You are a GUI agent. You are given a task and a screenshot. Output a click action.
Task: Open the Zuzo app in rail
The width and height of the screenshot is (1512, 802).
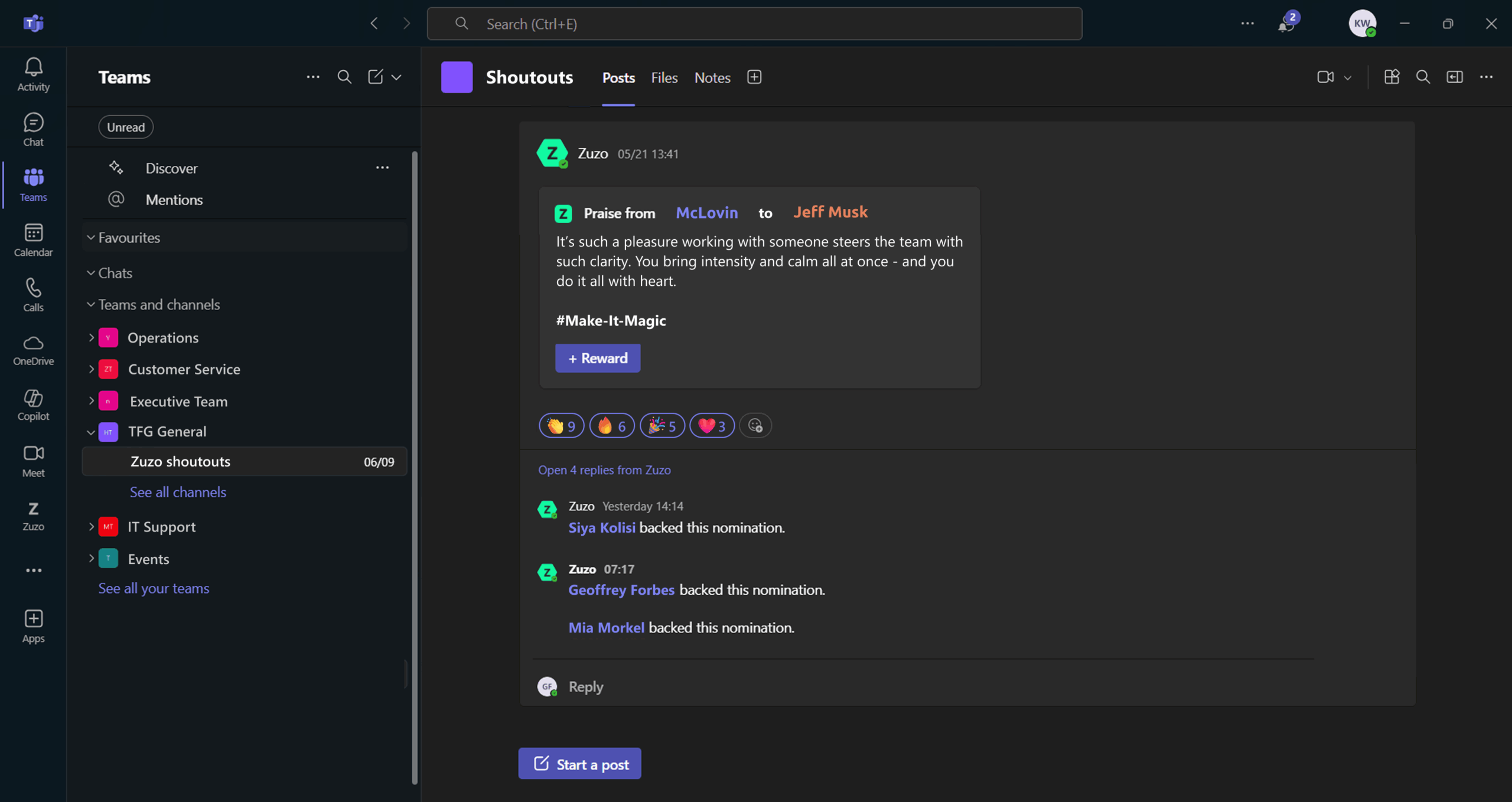click(x=33, y=516)
